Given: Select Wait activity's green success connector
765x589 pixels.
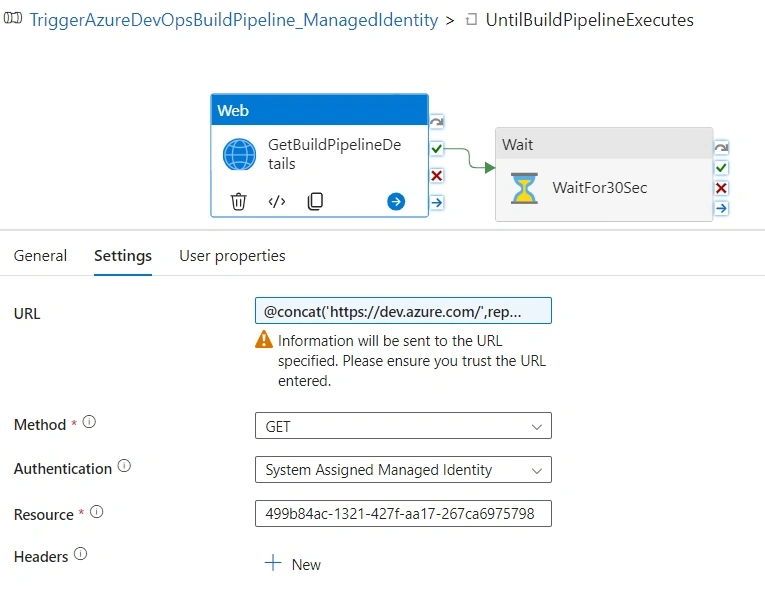Looking at the screenshot, I should tap(721, 168).
